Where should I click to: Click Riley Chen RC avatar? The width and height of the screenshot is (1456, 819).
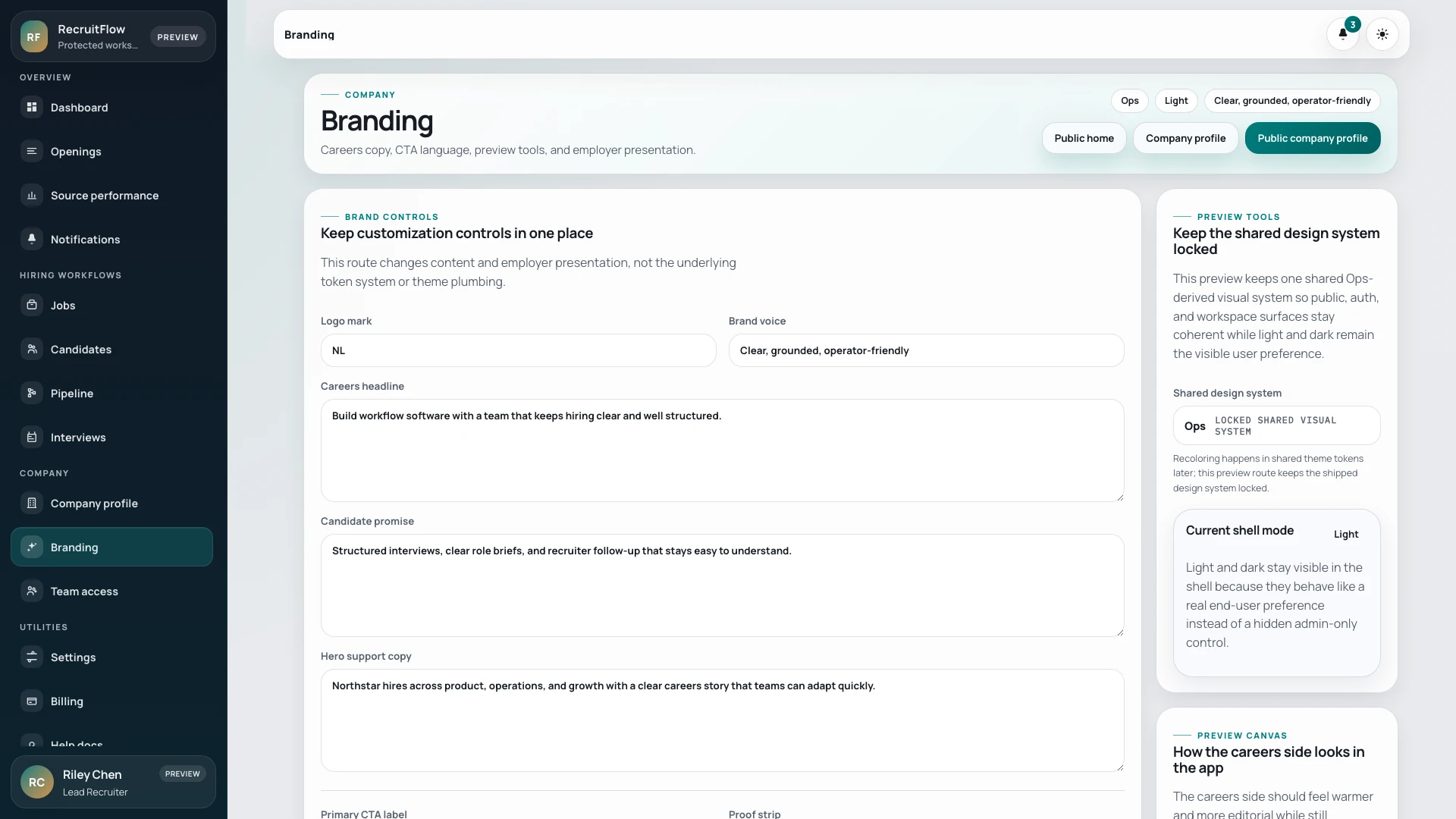(37, 782)
